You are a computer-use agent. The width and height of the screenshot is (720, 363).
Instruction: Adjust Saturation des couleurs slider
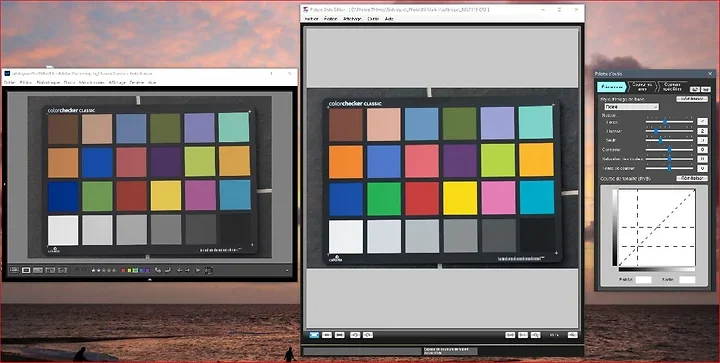669,159
